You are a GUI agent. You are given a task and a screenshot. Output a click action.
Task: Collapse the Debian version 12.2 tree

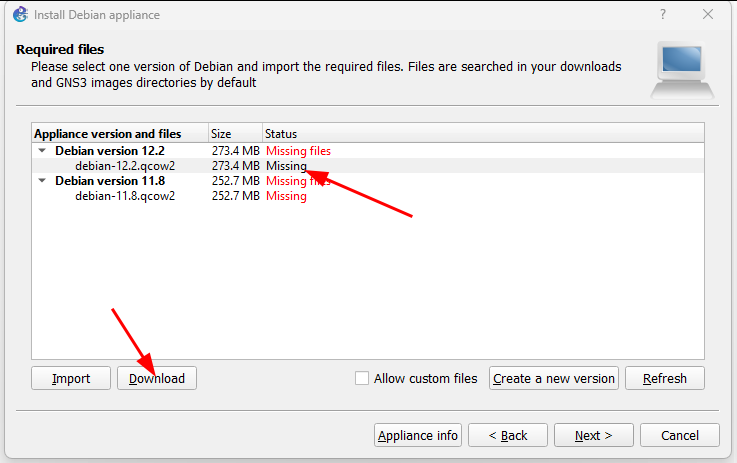pyautogui.click(x=43, y=151)
